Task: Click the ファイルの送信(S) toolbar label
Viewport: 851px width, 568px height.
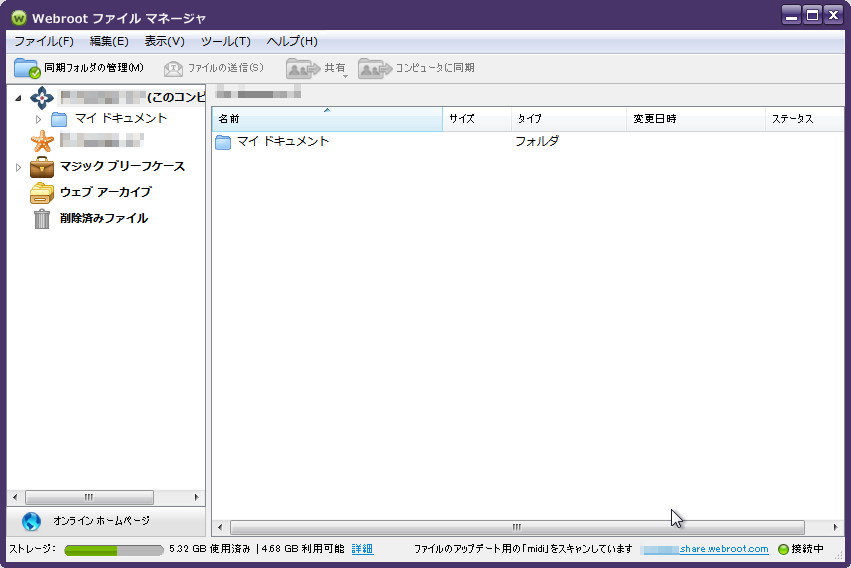Action: click(x=226, y=68)
